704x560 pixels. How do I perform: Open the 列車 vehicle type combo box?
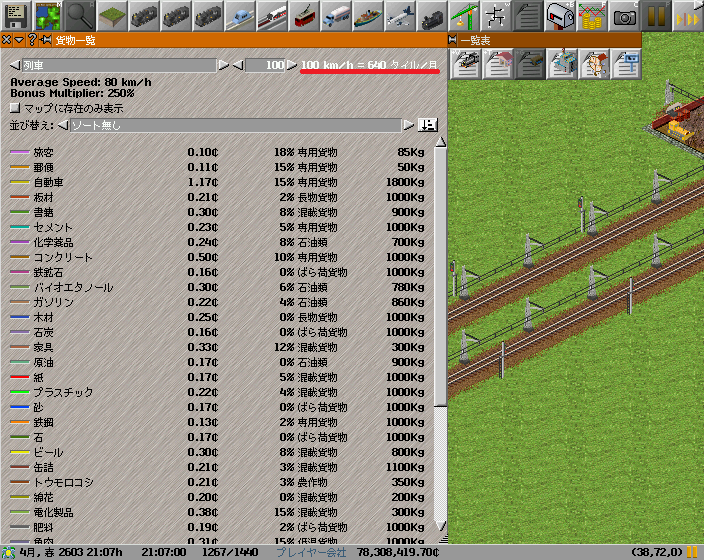pyautogui.click(x=119, y=65)
